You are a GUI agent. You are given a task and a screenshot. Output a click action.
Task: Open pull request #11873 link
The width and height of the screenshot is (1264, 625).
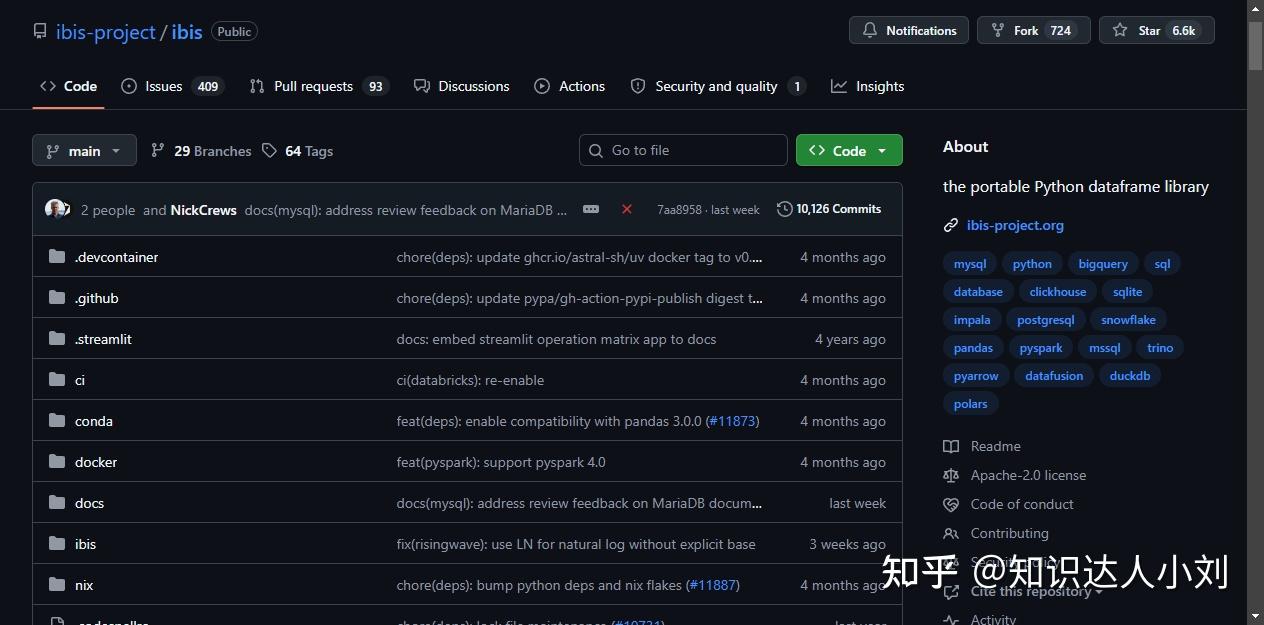coord(733,421)
